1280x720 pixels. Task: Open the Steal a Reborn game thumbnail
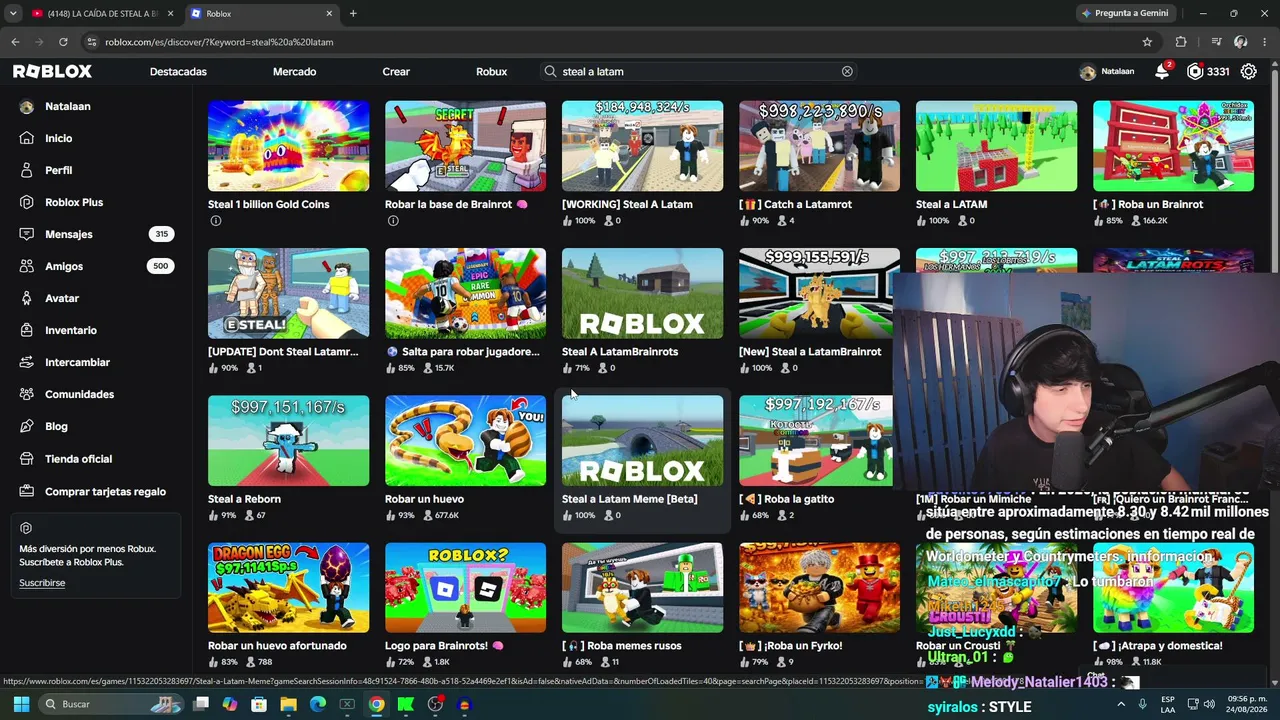[x=288, y=441]
